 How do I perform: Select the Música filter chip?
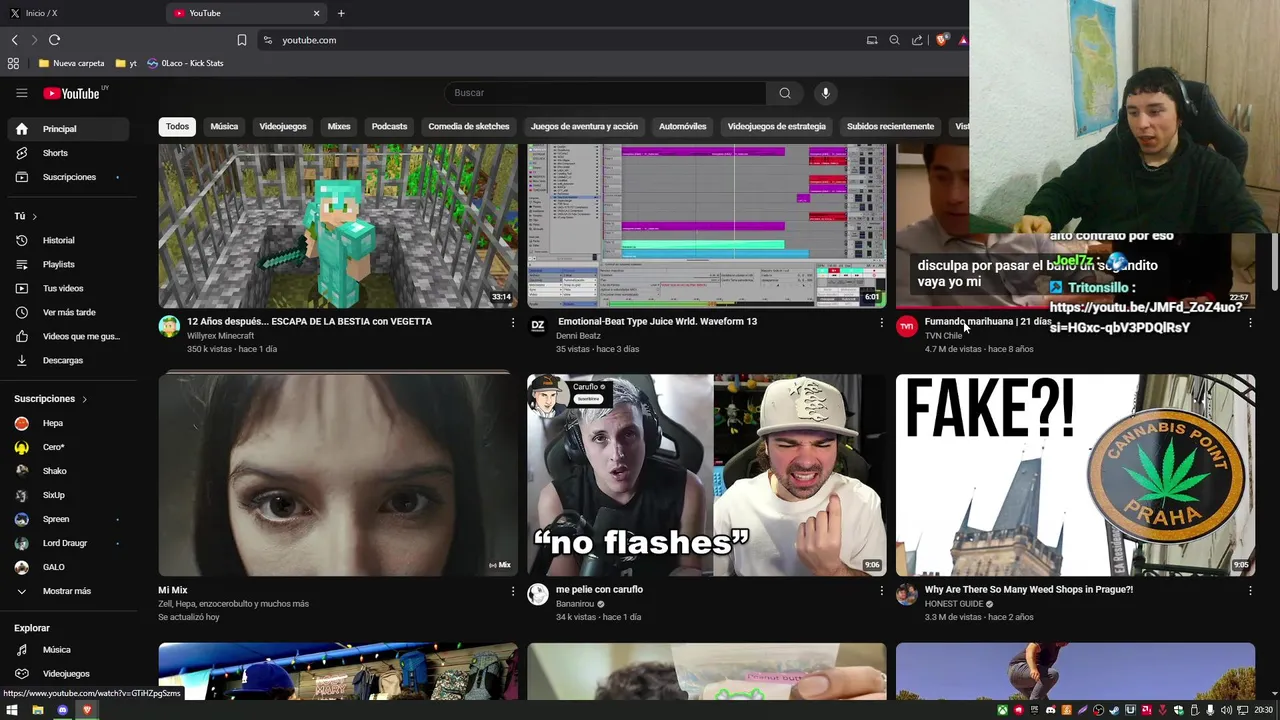click(224, 127)
